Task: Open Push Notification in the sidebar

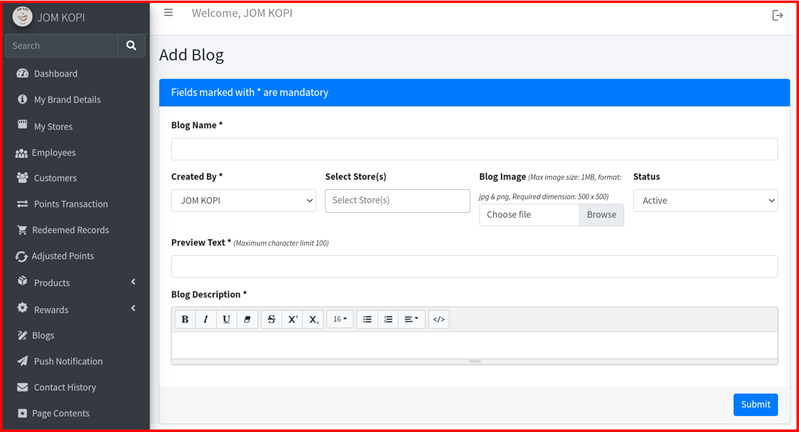Action: point(68,361)
